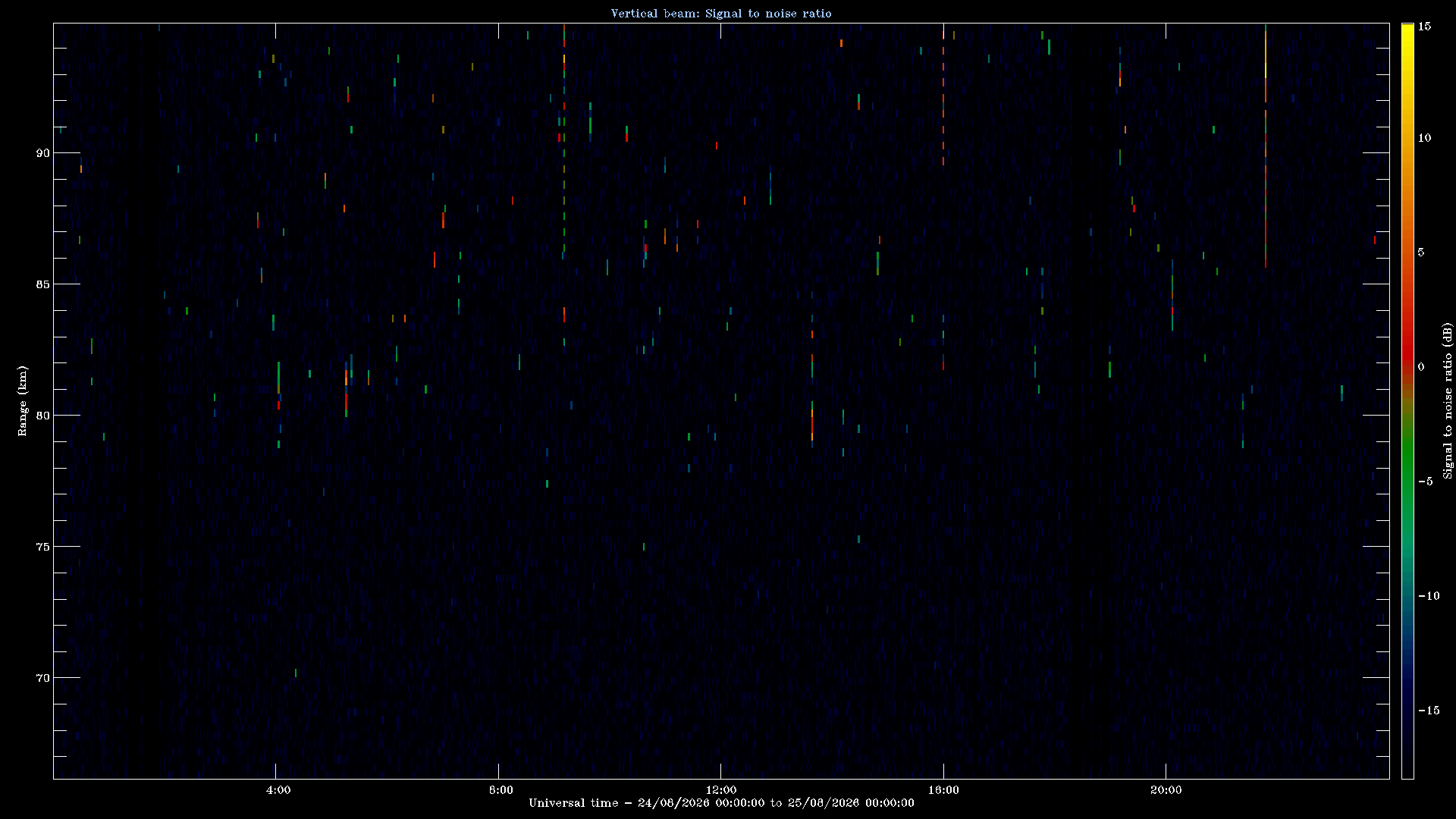1456x819 pixels.
Task: Click the '15' colorbar scale label
Action: click(1424, 27)
